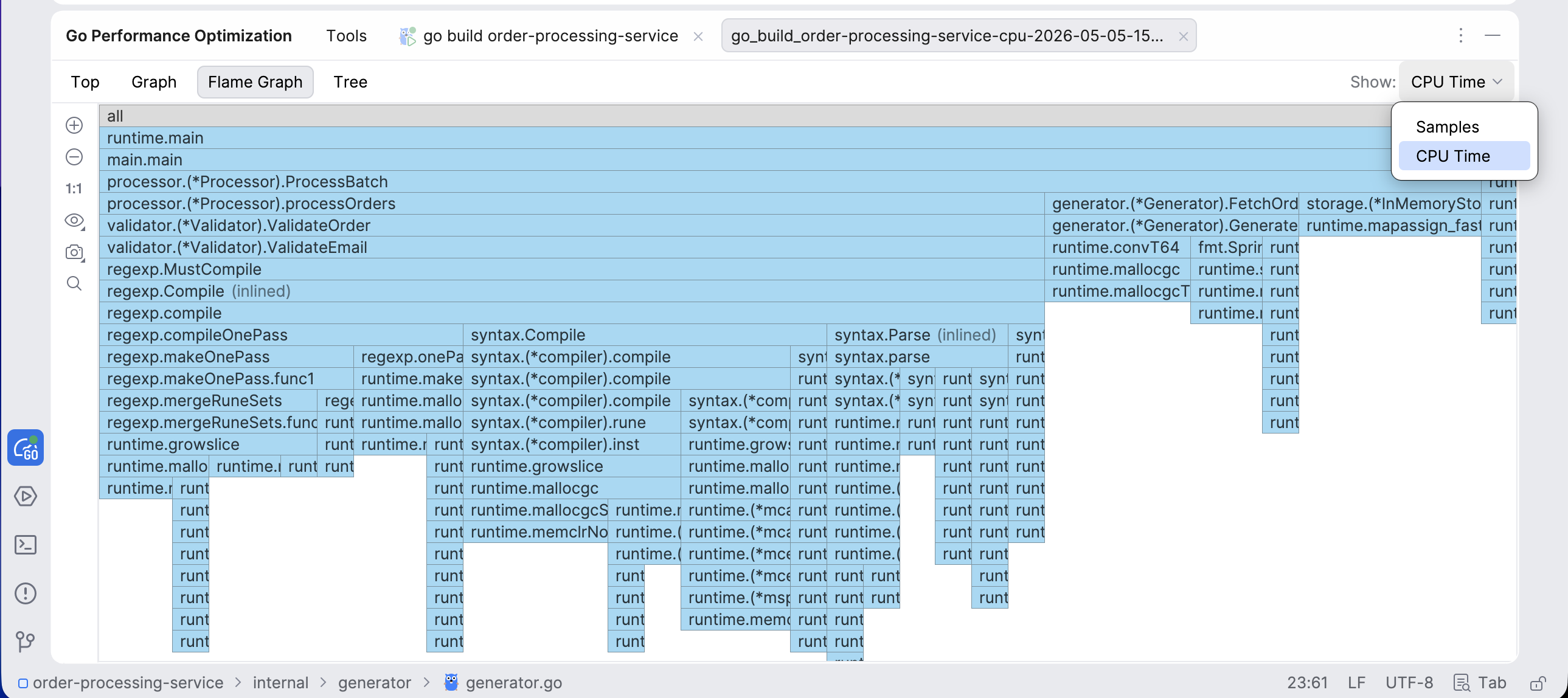Capture flame graph image with camera icon
The image size is (1568, 698).
[x=74, y=252]
